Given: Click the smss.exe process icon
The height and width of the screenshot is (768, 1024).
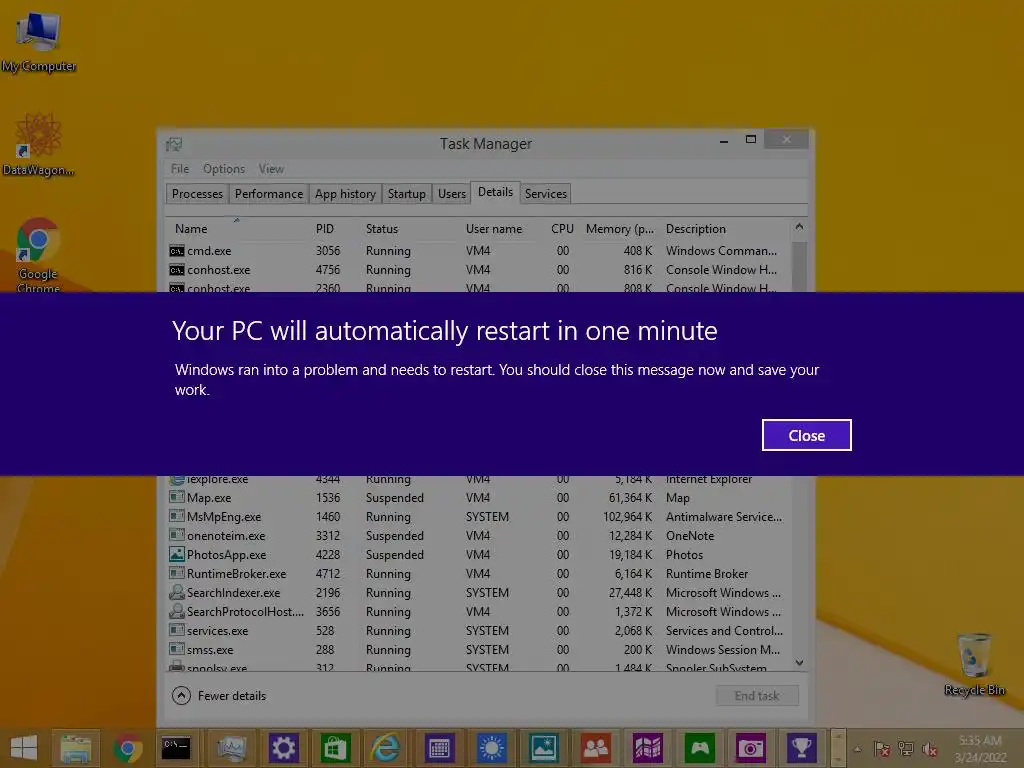Looking at the screenshot, I should [176, 649].
